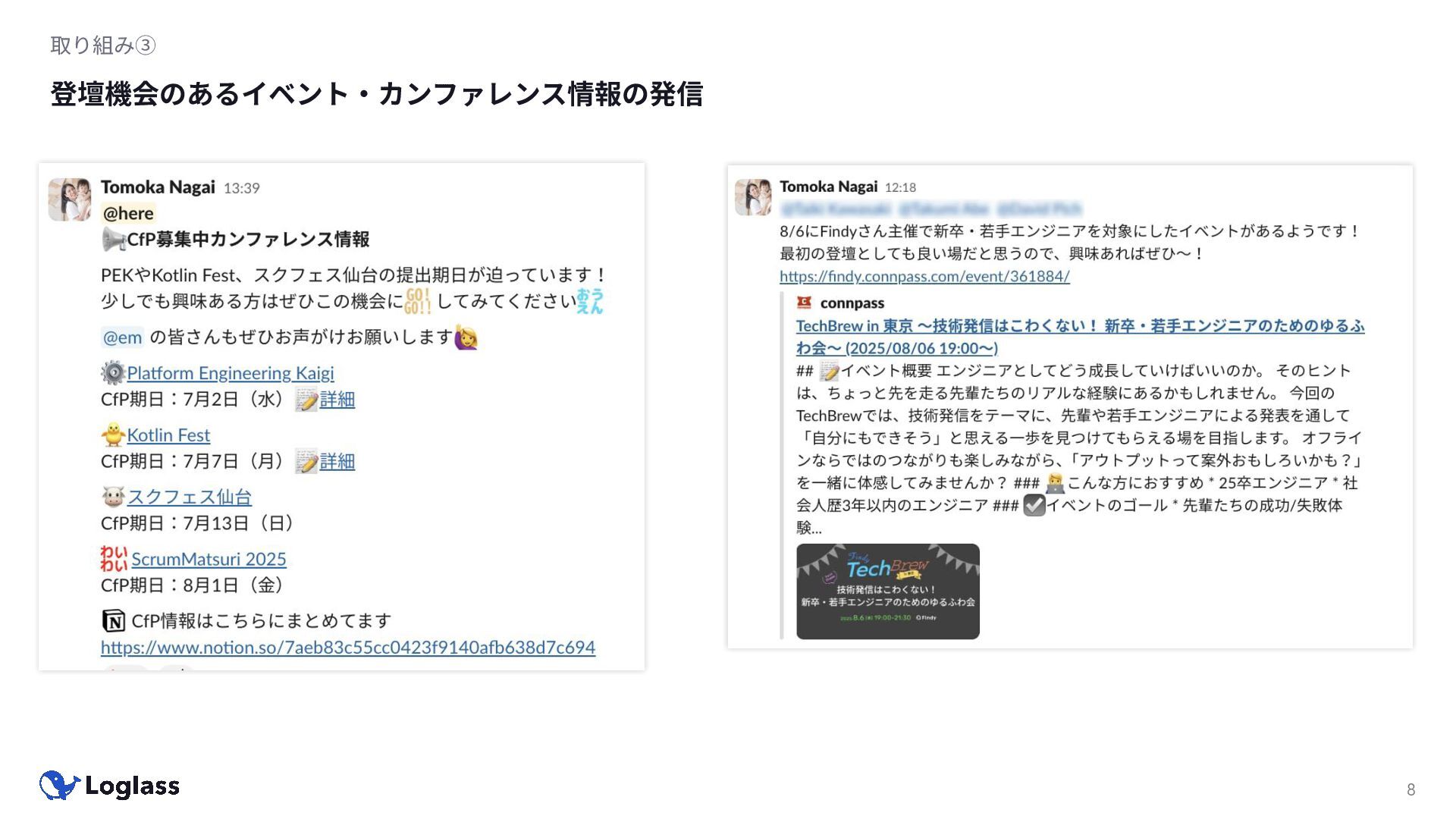Click Tomoka Nagai's avatar in left message
Viewport: 1456px width, 819px height.
70,199
